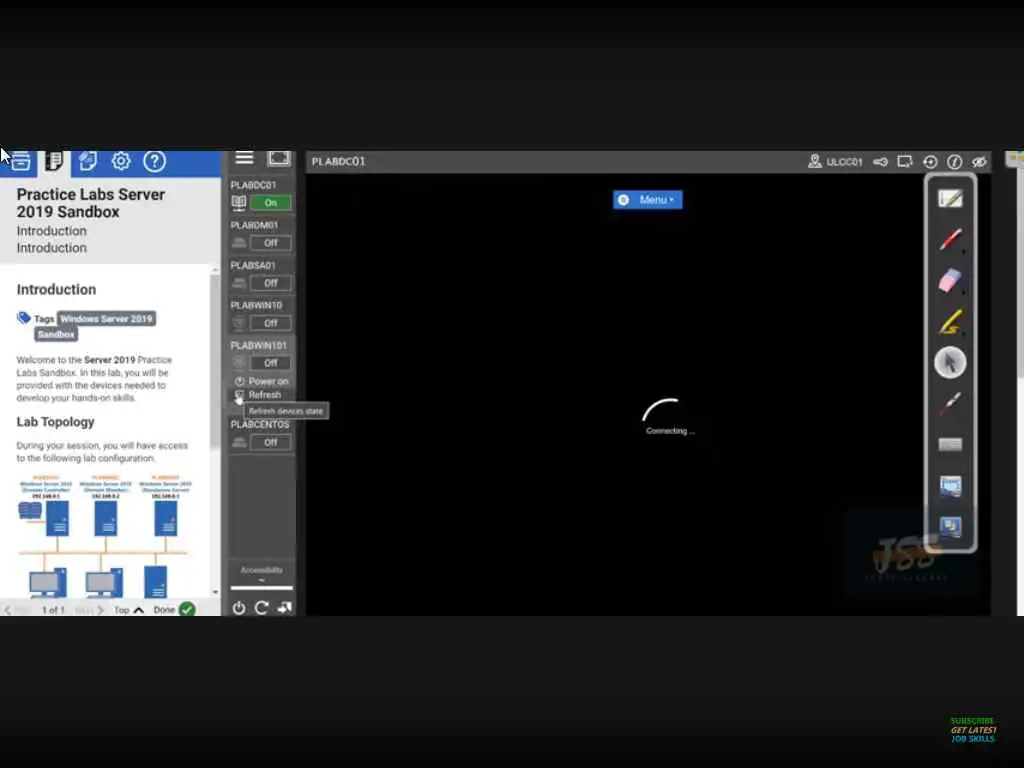Click the screen resize icon in PLABDC01 toolbar
1024x768 pixels.
tap(905, 161)
